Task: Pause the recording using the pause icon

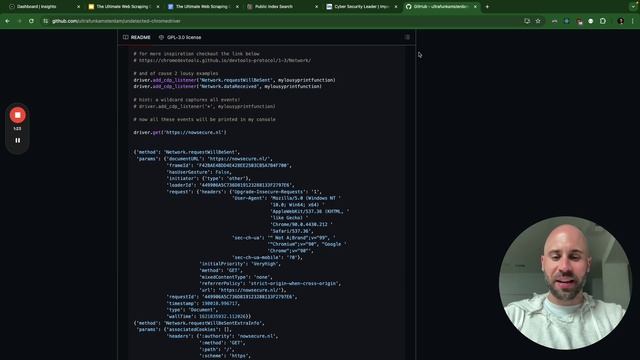Action: coord(18,140)
